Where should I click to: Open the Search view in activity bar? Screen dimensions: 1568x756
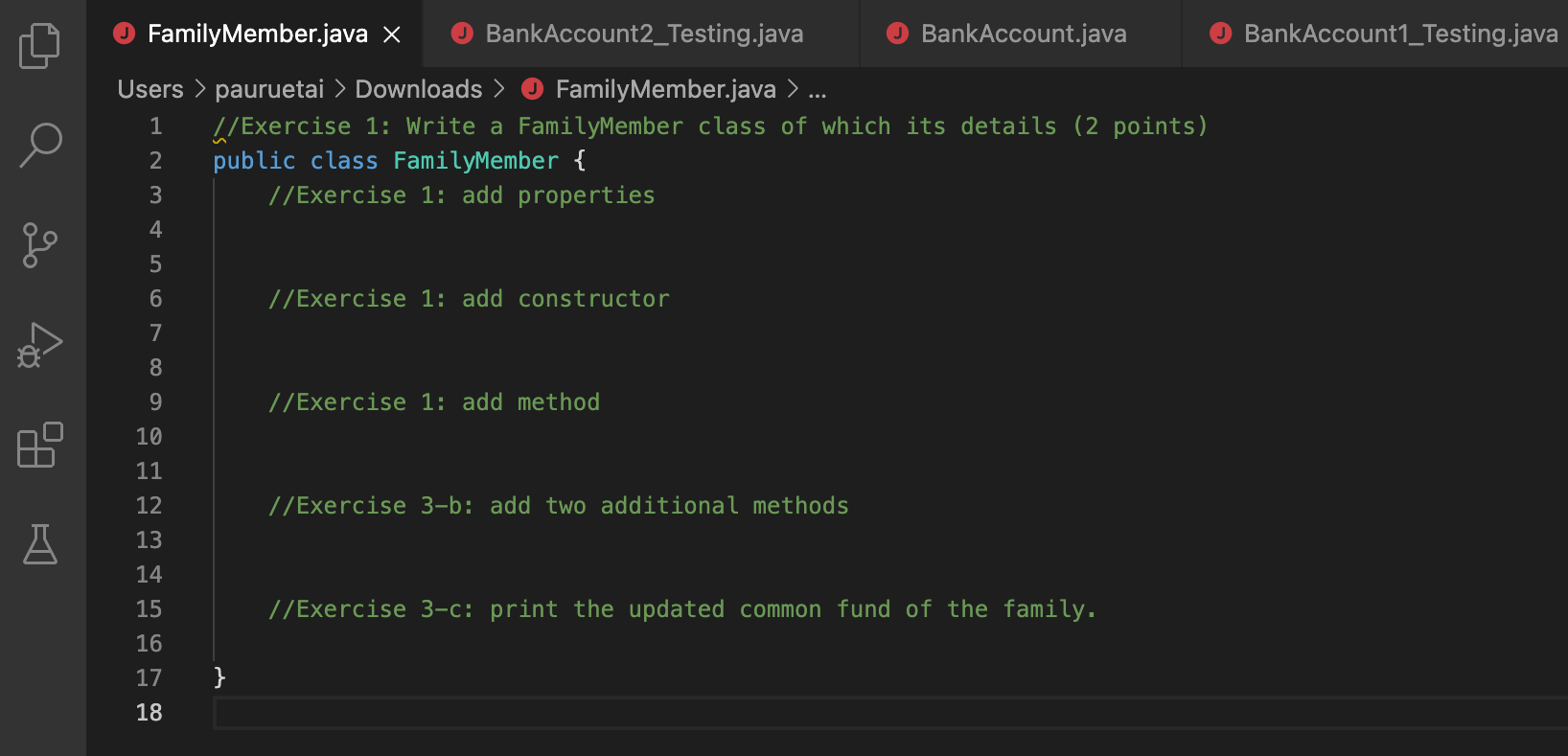coord(40,146)
